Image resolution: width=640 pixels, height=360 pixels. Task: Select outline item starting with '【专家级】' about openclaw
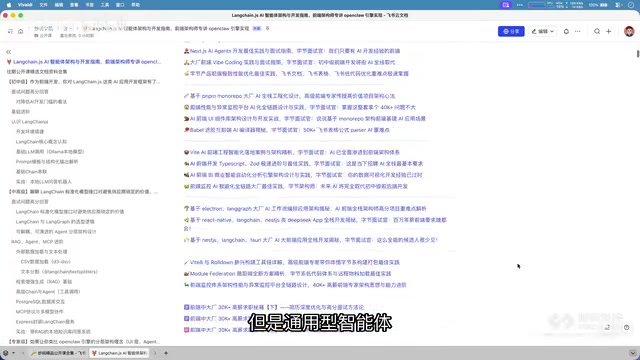click(x=84, y=342)
